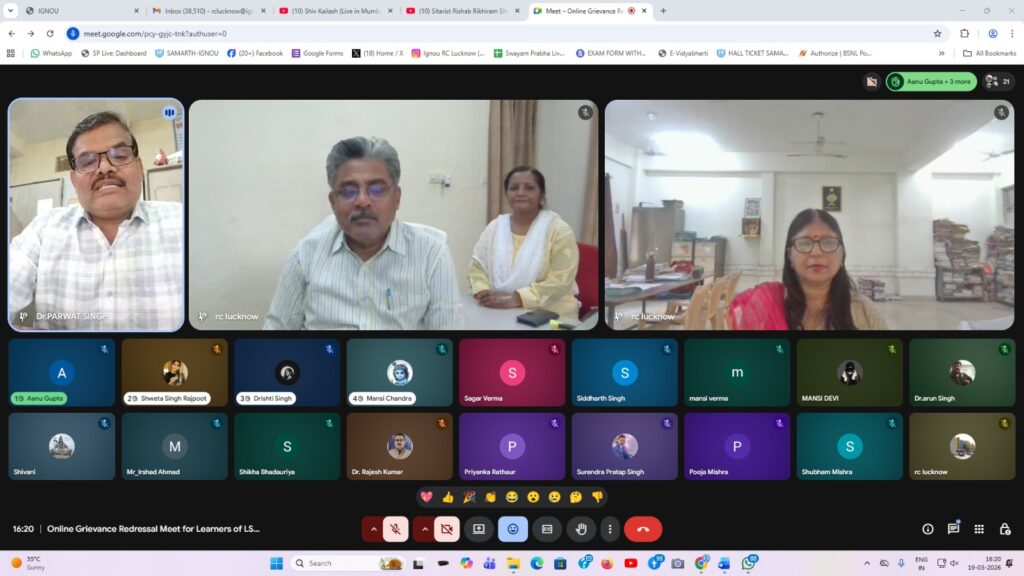Close the emoji reactions bar with the smiley button
The height and width of the screenshot is (576, 1024).
click(x=513, y=529)
